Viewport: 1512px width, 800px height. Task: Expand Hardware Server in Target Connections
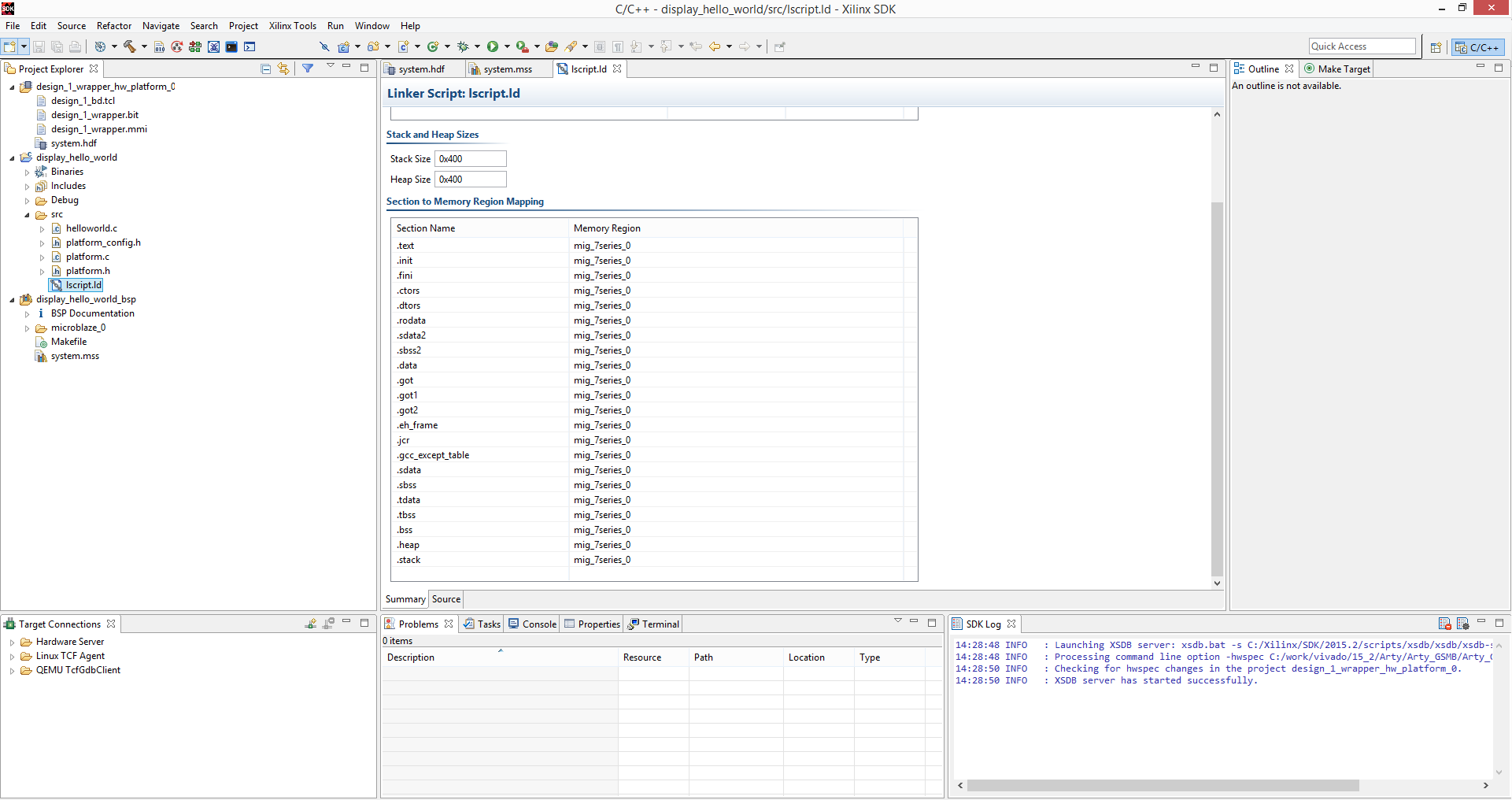[x=12, y=643]
